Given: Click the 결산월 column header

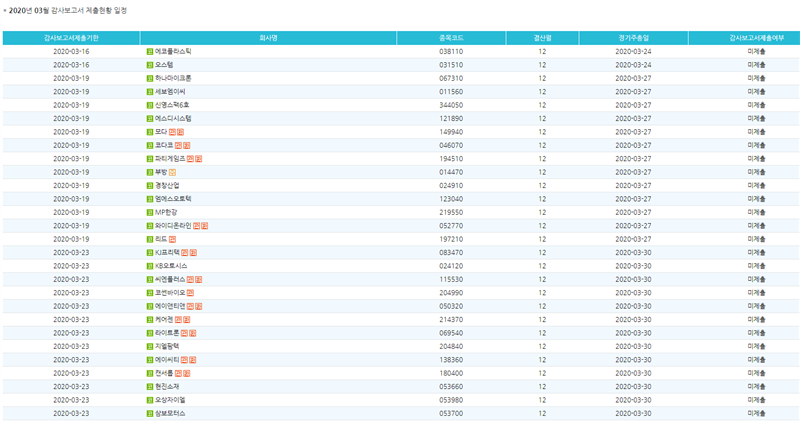Looking at the screenshot, I should [x=542, y=38].
